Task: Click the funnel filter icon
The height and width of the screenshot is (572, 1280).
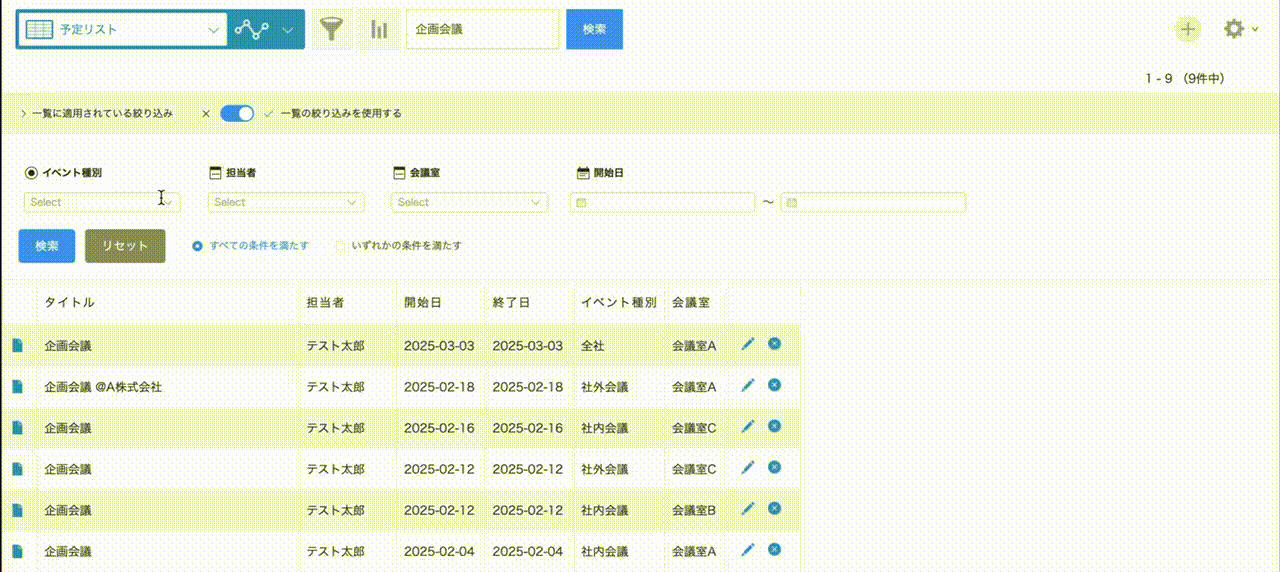Action: pos(331,30)
